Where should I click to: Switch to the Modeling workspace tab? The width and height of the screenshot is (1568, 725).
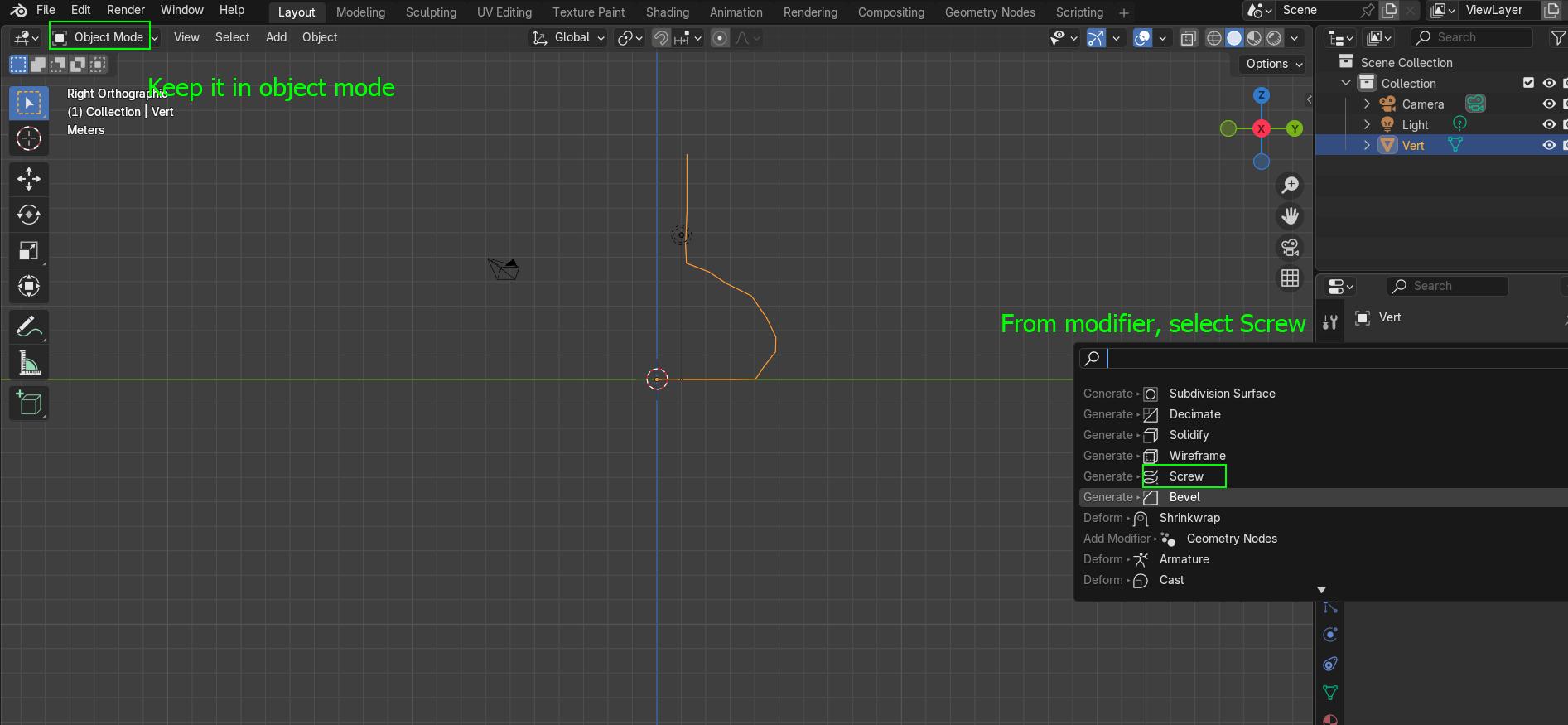tap(360, 12)
